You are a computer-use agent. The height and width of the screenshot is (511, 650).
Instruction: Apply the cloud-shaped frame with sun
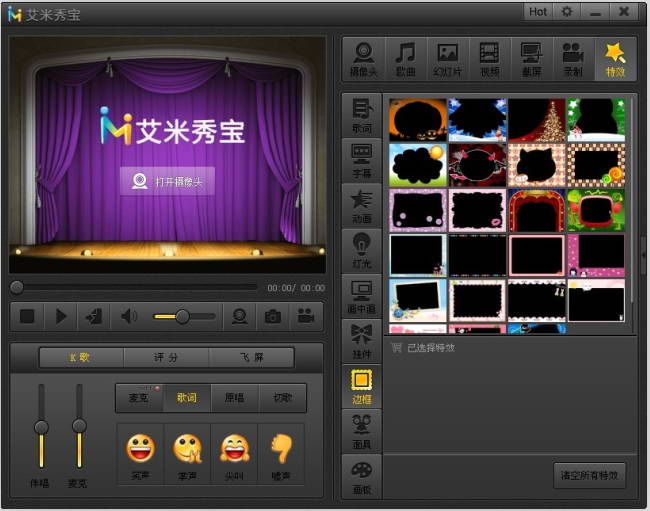click(x=418, y=165)
